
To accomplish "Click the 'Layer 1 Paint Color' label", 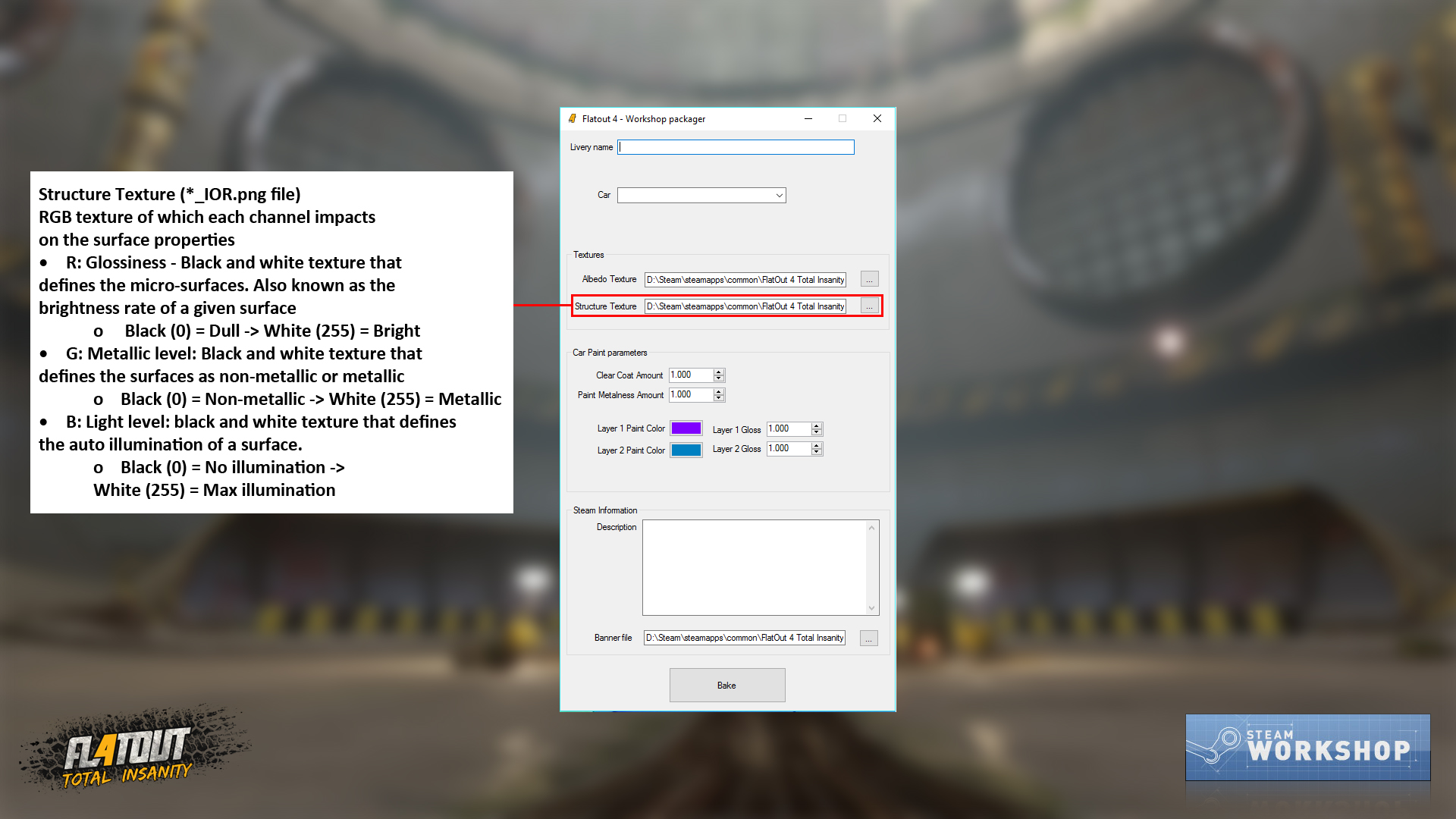I will tap(630, 428).
